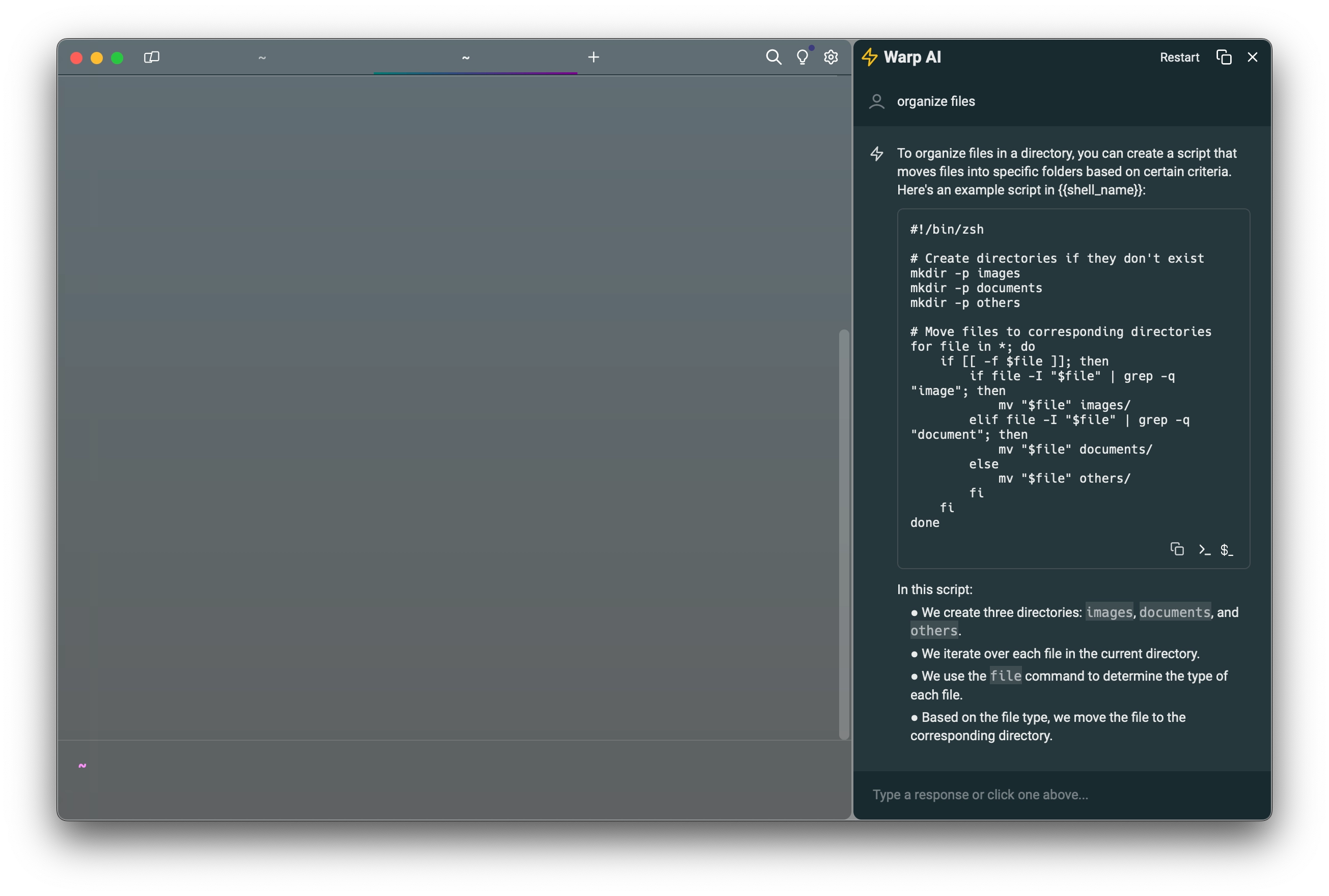Image resolution: width=1329 pixels, height=896 pixels.
Task: Click Restart in Warp AI panel
Action: (x=1179, y=58)
